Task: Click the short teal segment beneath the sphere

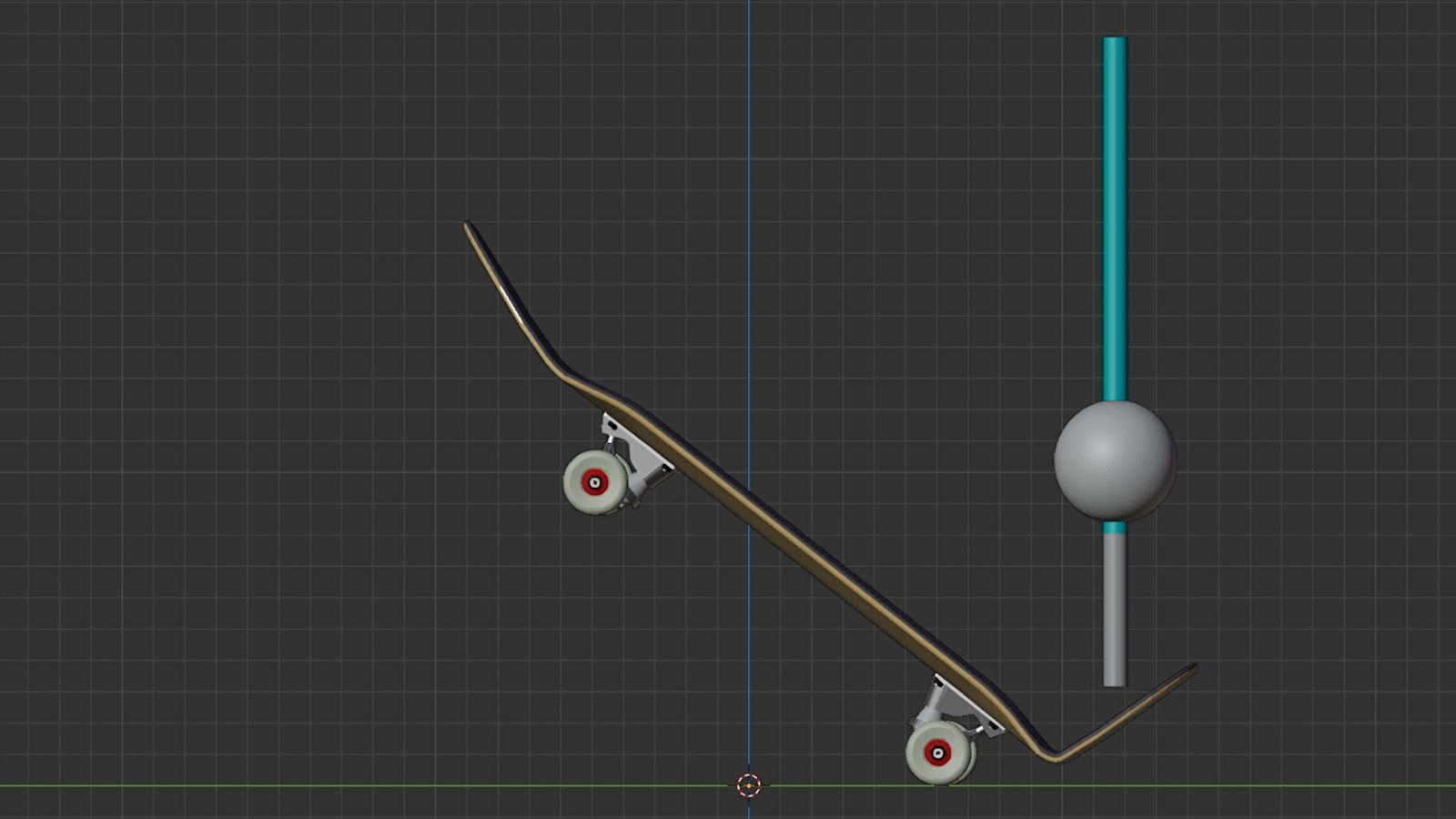Action: tap(1114, 528)
